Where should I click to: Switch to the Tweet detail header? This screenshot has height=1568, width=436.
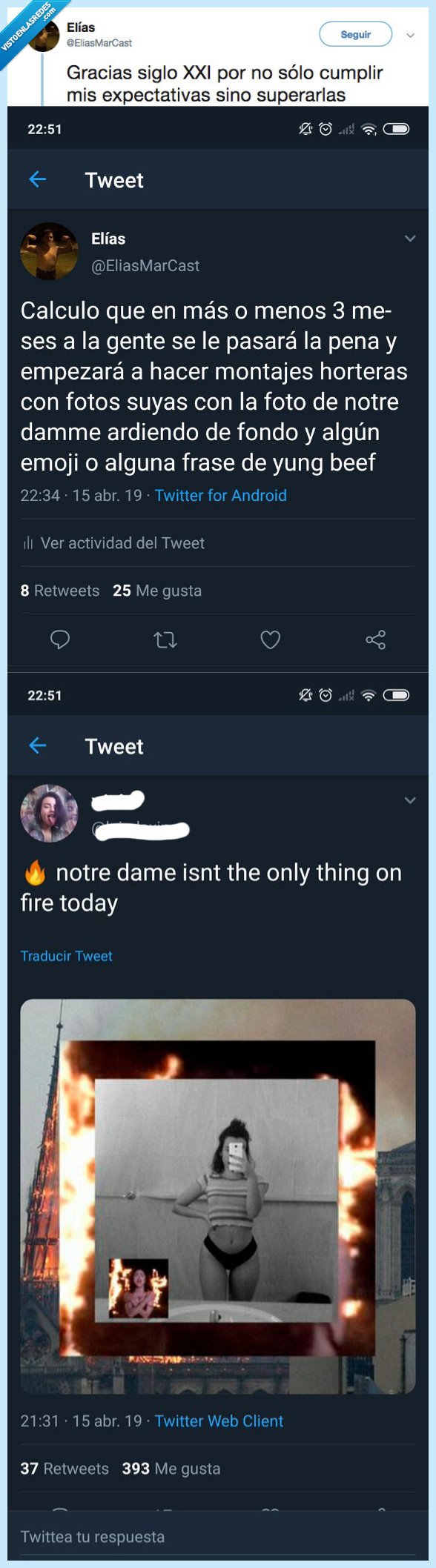[115, 180]
